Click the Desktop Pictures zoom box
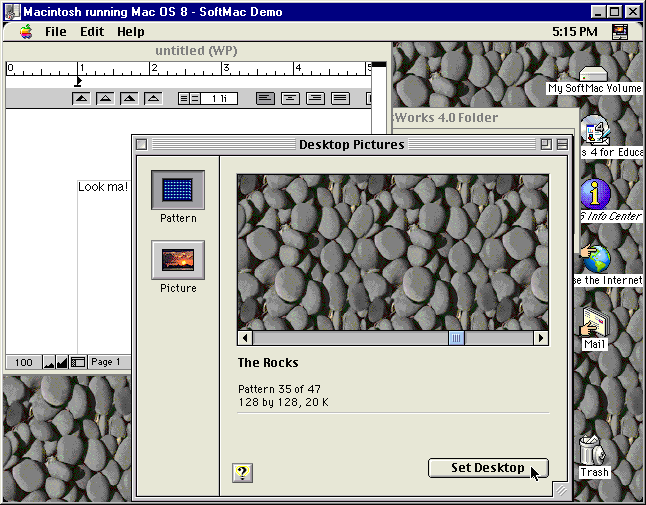Screen dimensions: 646x505 [546, 144]
